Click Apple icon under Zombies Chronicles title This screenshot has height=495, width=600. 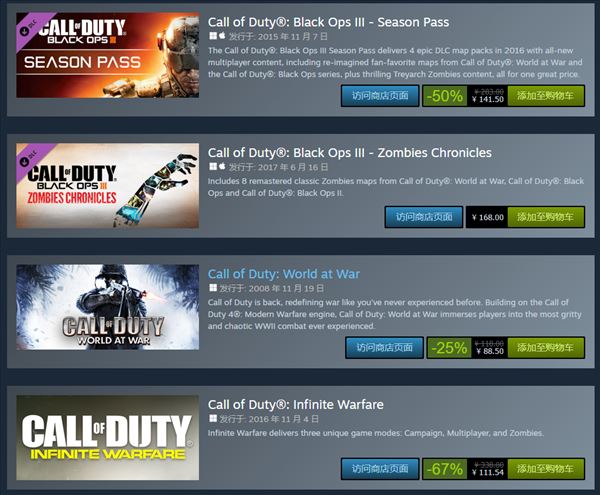click(222, 167)
